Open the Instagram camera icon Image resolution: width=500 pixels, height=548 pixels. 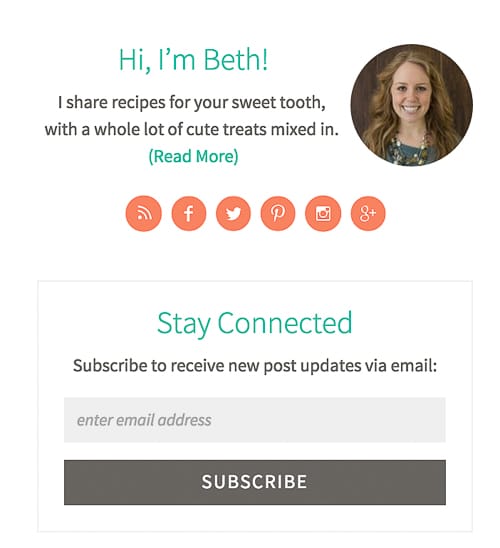click(323, 213)
